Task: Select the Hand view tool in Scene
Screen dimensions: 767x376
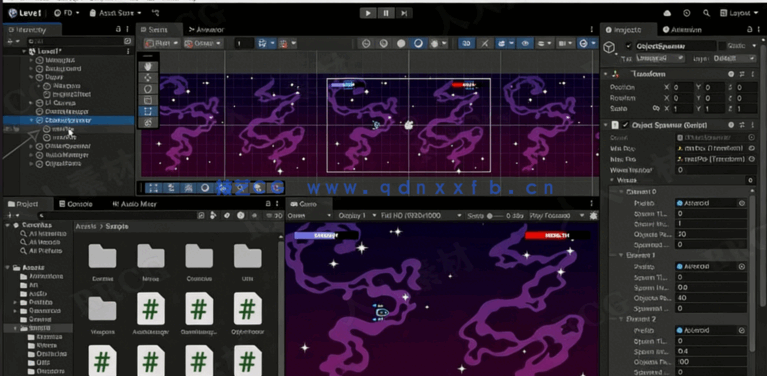Action: coord(149,66)
